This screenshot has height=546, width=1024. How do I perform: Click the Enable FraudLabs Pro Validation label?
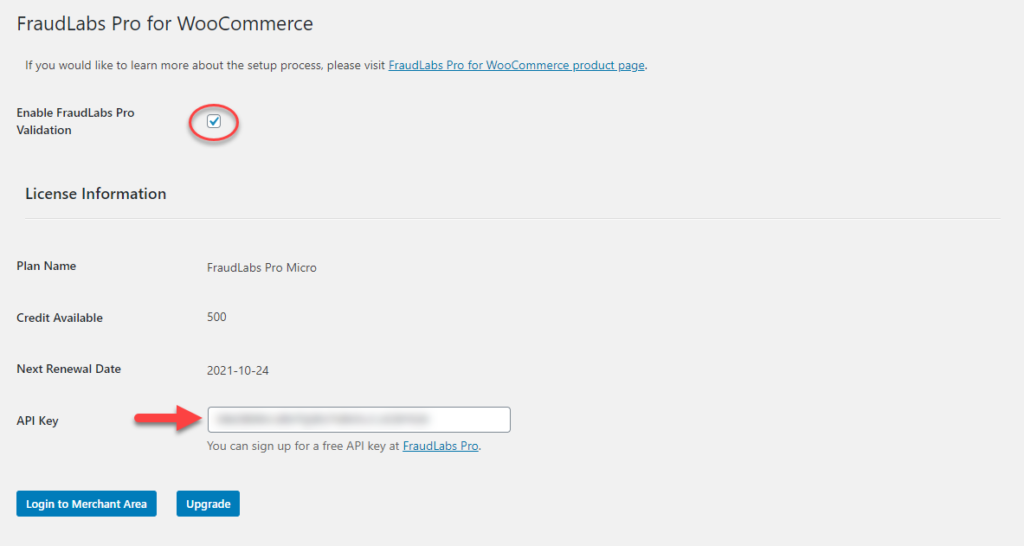75,121
